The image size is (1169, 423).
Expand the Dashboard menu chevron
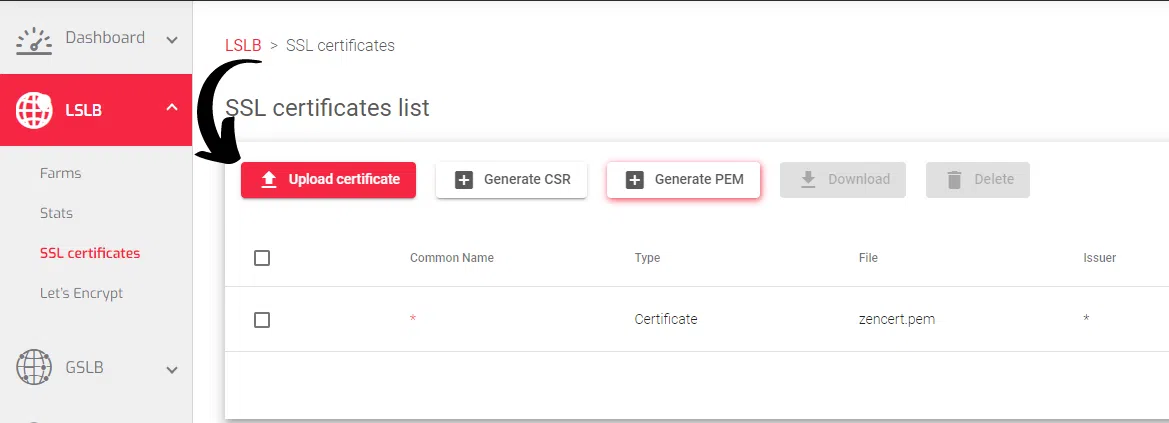click(172, 40)
